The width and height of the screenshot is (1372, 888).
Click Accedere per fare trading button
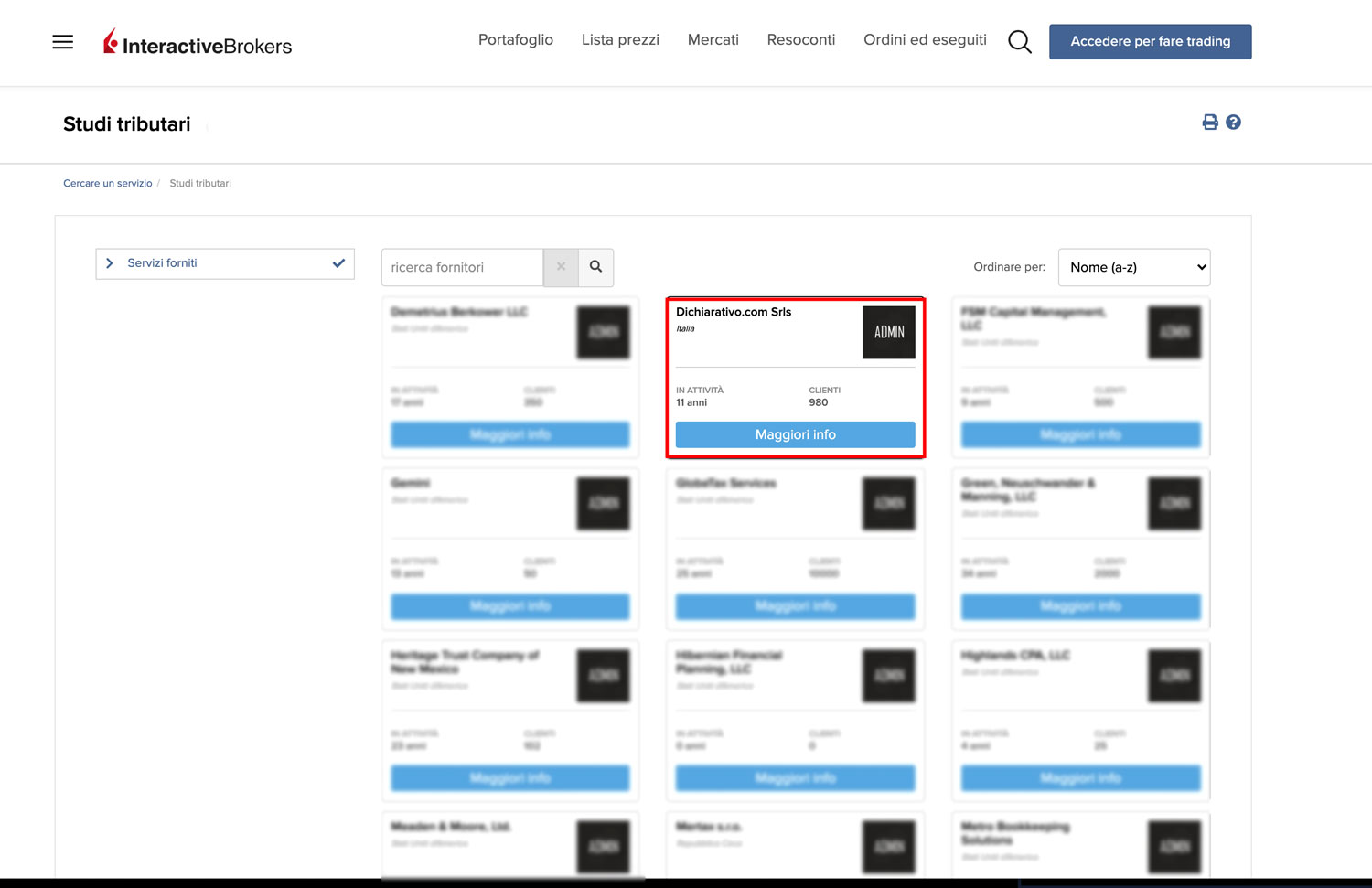click(1151, 42)
